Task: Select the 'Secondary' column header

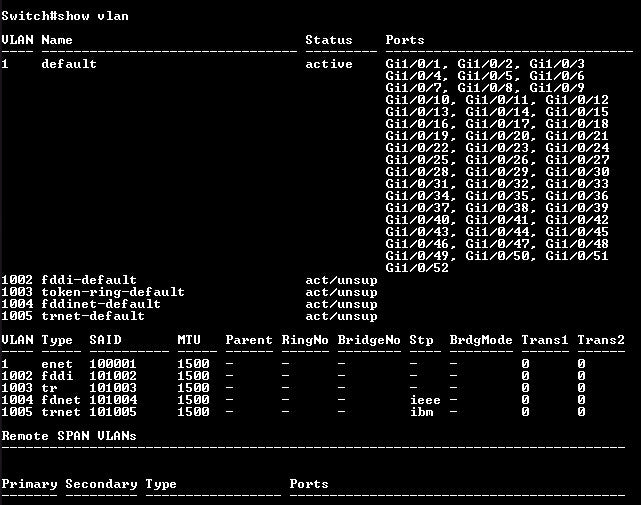Action: tap(101, 484)
